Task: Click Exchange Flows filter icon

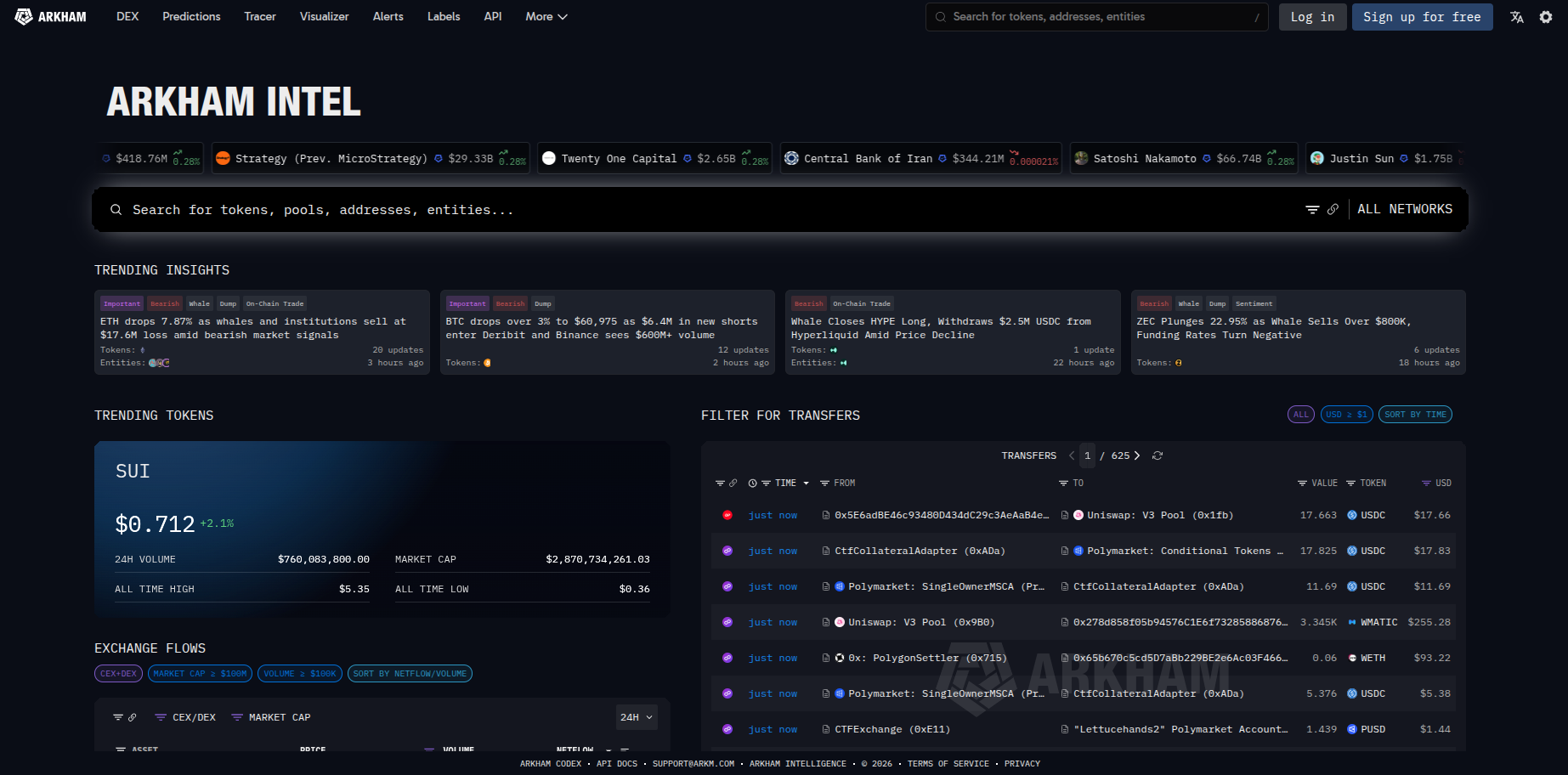Action: point(118,717)
